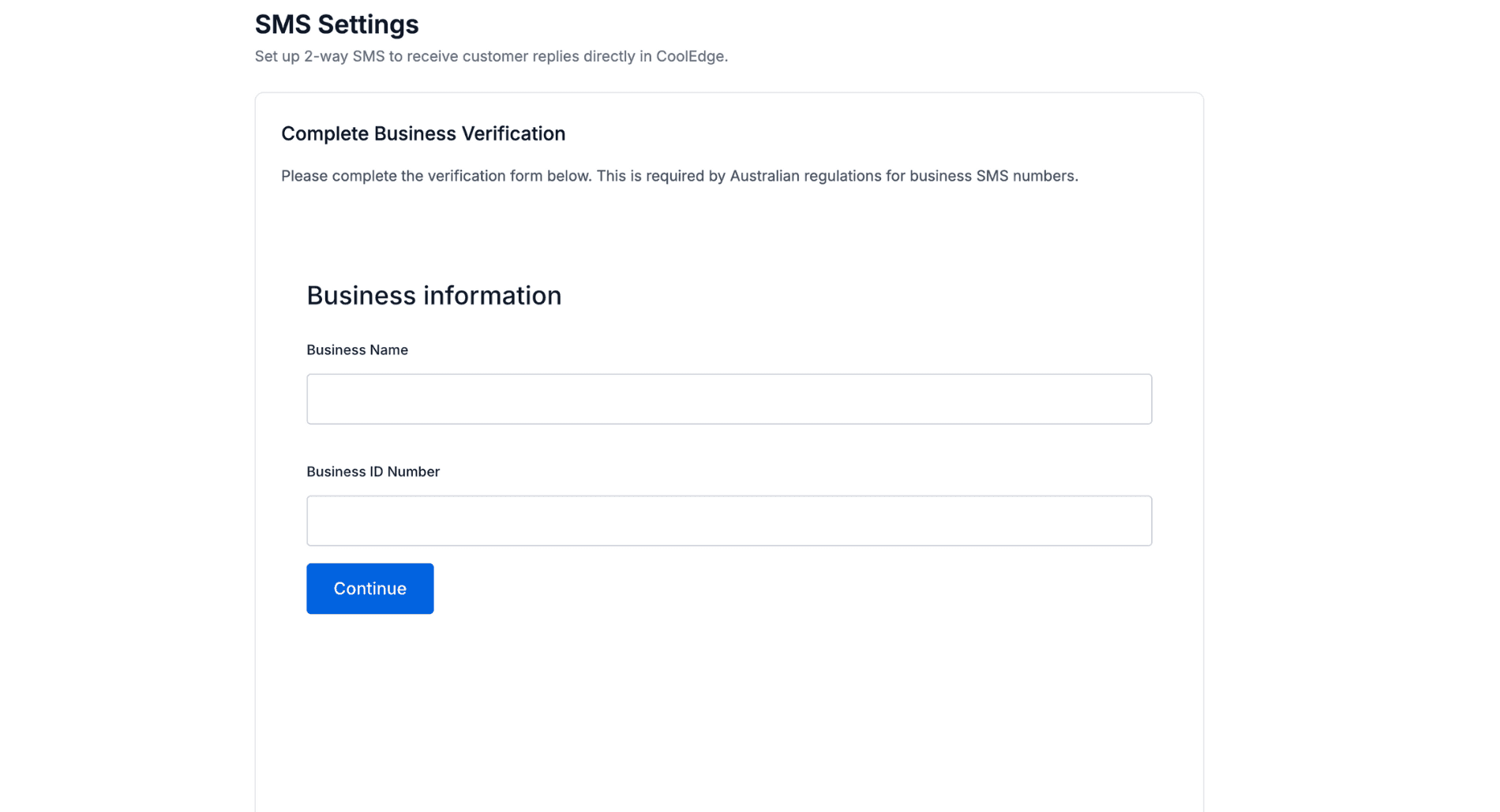Click the Complete Business Verification title
The width and height of the screenshot is (1500, 812).
pos(423,133)
